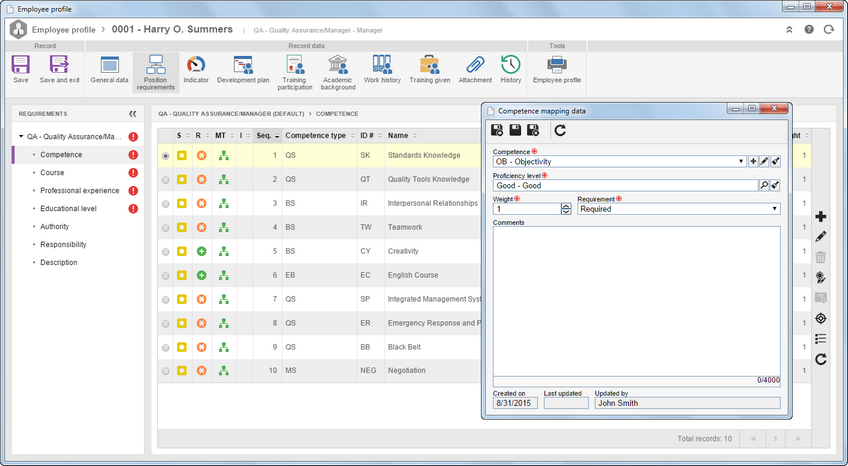Sort by the Seq. column header
The width and height of the screenshot is (848, 466).
267,136
